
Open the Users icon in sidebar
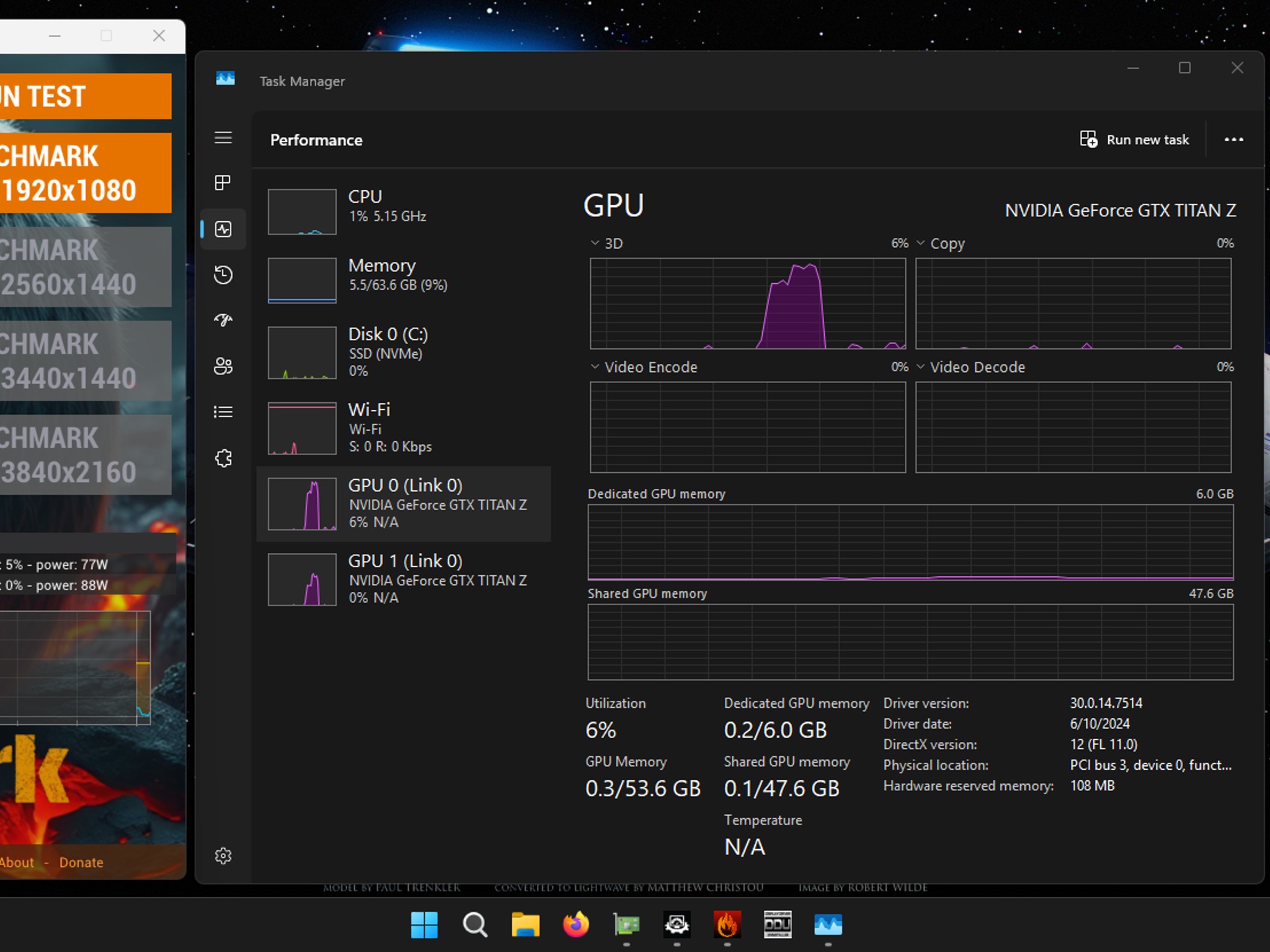click(x=223, y=366)
